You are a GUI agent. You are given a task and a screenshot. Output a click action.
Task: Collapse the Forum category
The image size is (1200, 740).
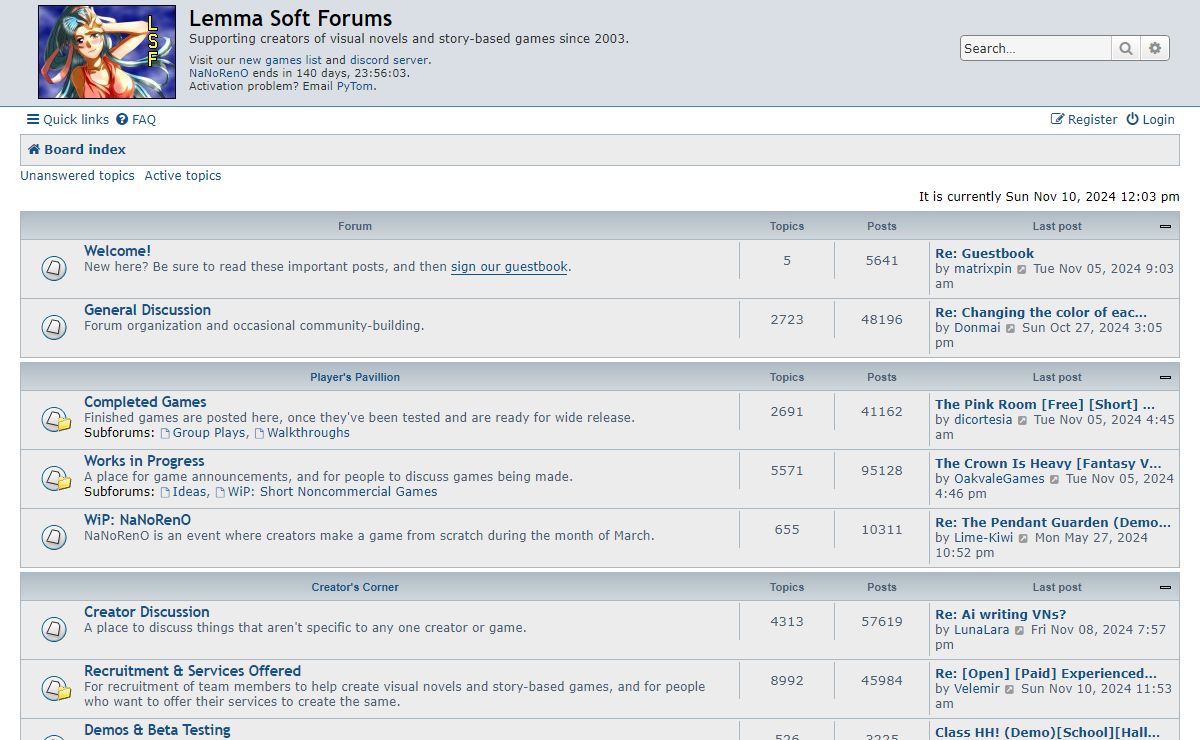pyautogui.click(x=1165, y=226)
